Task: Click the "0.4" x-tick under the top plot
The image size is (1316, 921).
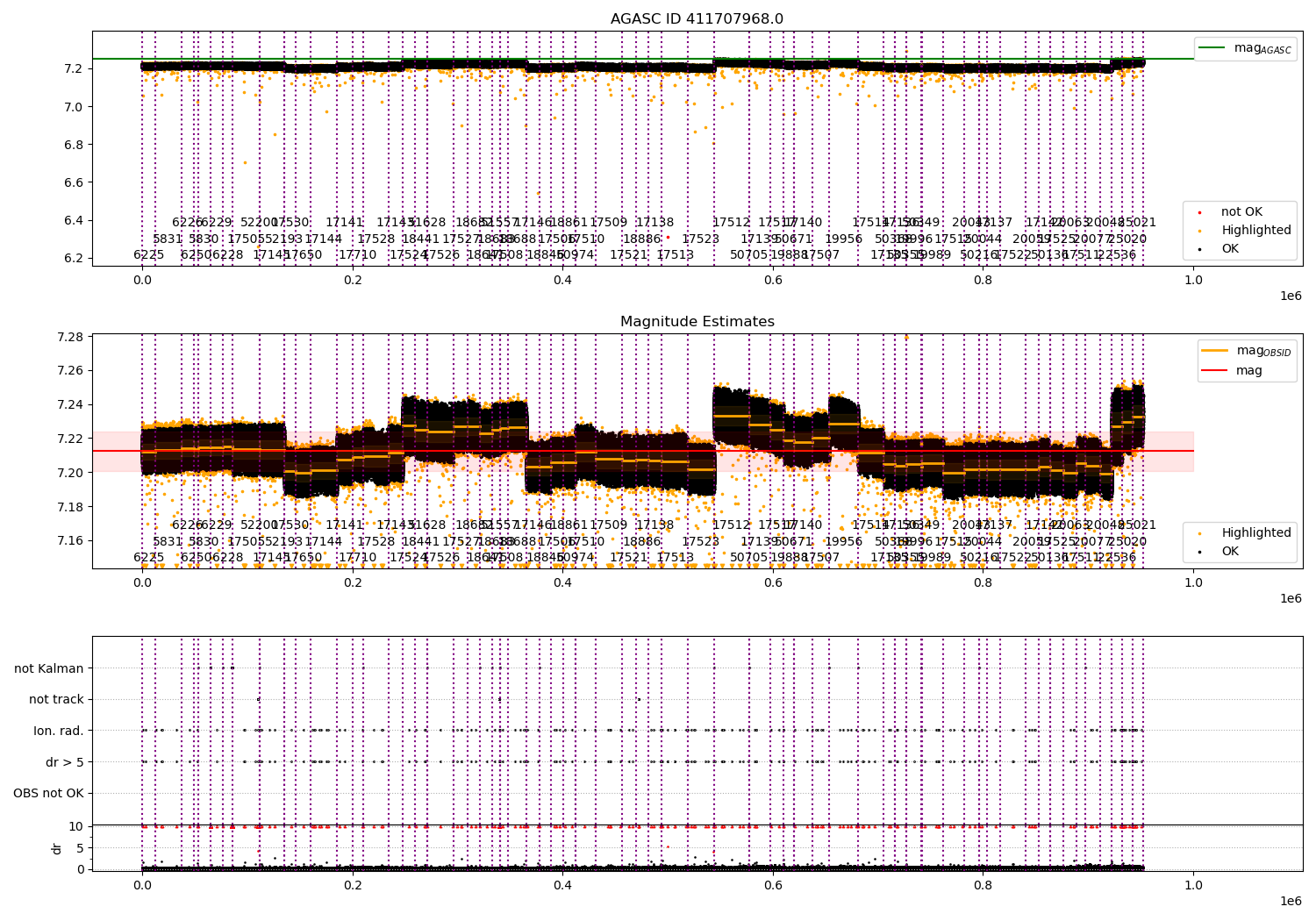Action: [x=562, y=280]
